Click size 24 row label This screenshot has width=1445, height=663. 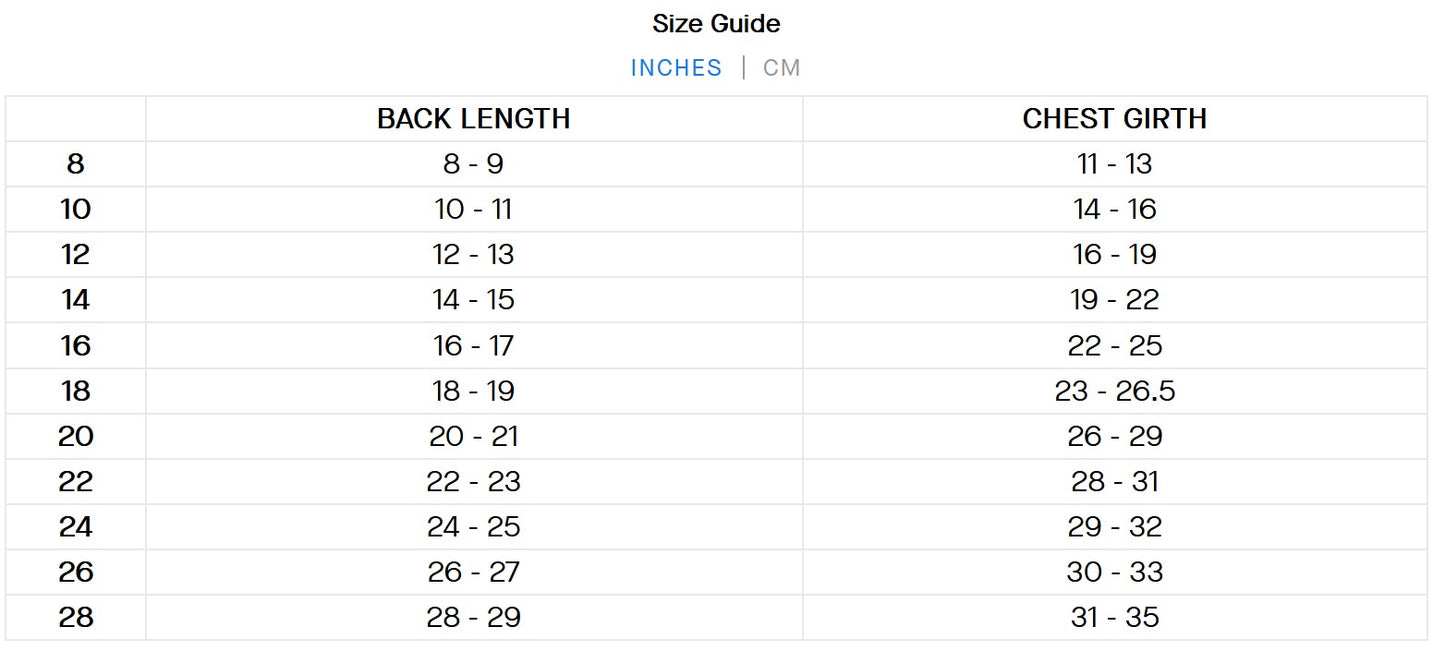click(x=76, y=527)
